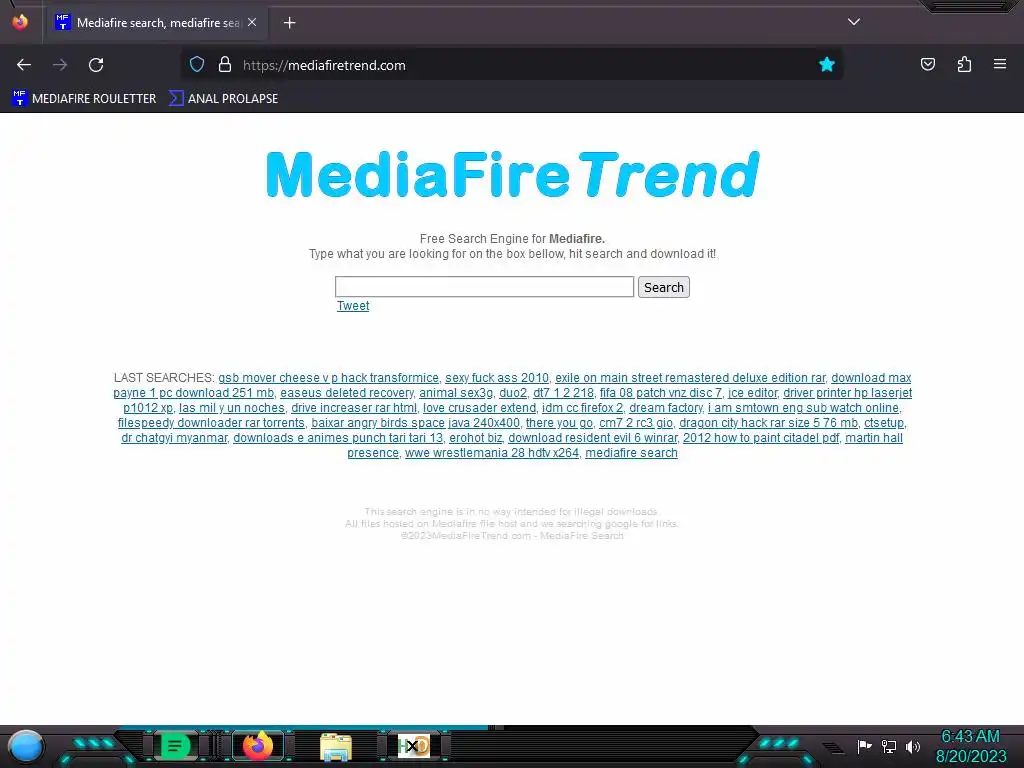The width and height of the screenshot is (1024, 768).
Task: Click the Search button
Action: [x=664, y=287]
